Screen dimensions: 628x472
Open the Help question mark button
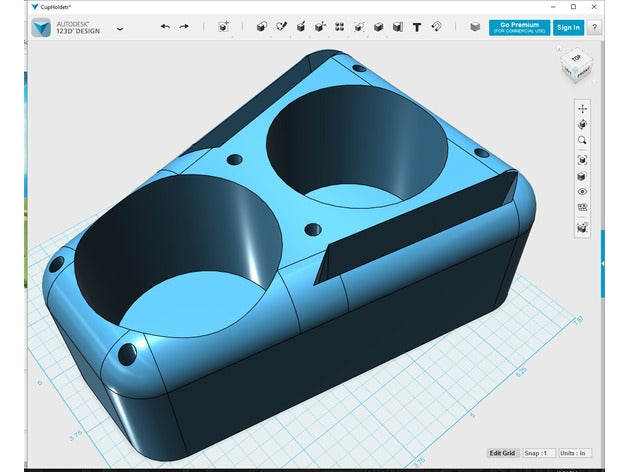595,28
